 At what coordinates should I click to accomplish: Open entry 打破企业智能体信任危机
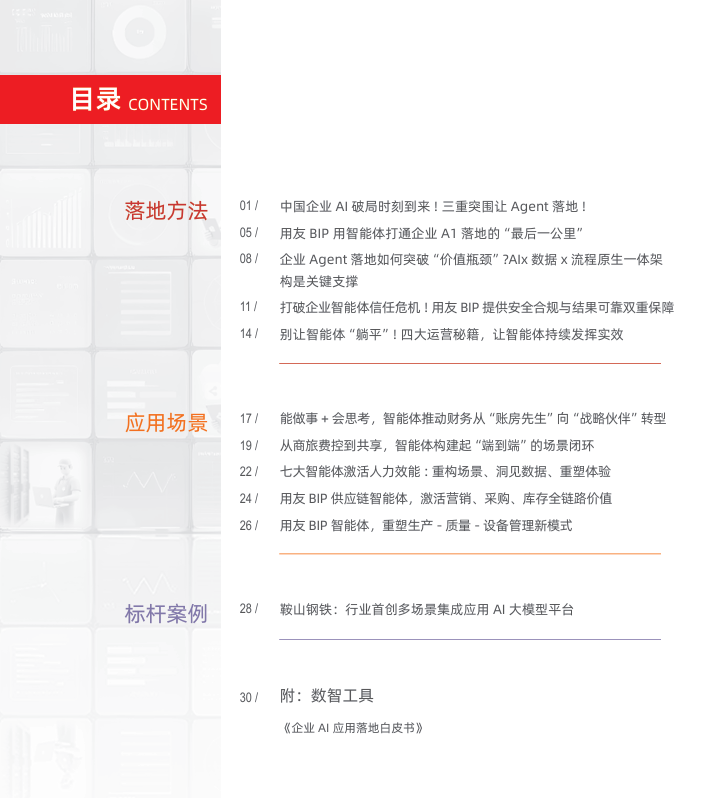tap(476, 307)
